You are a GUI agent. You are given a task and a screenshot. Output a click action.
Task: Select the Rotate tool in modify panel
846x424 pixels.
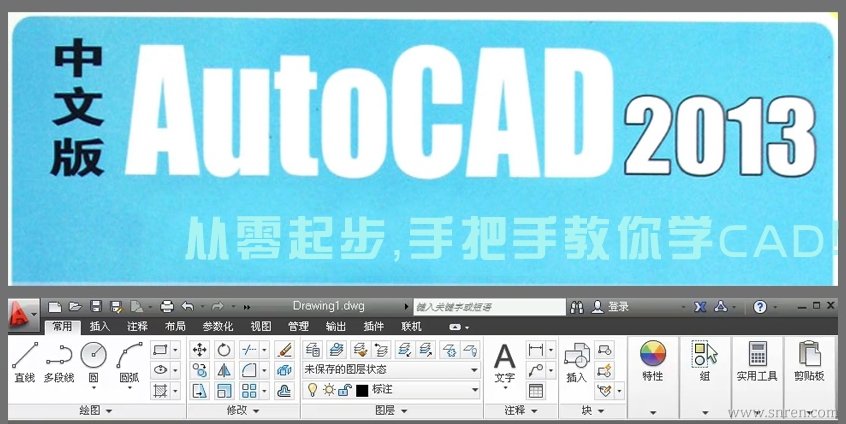[x=224, y=350]
